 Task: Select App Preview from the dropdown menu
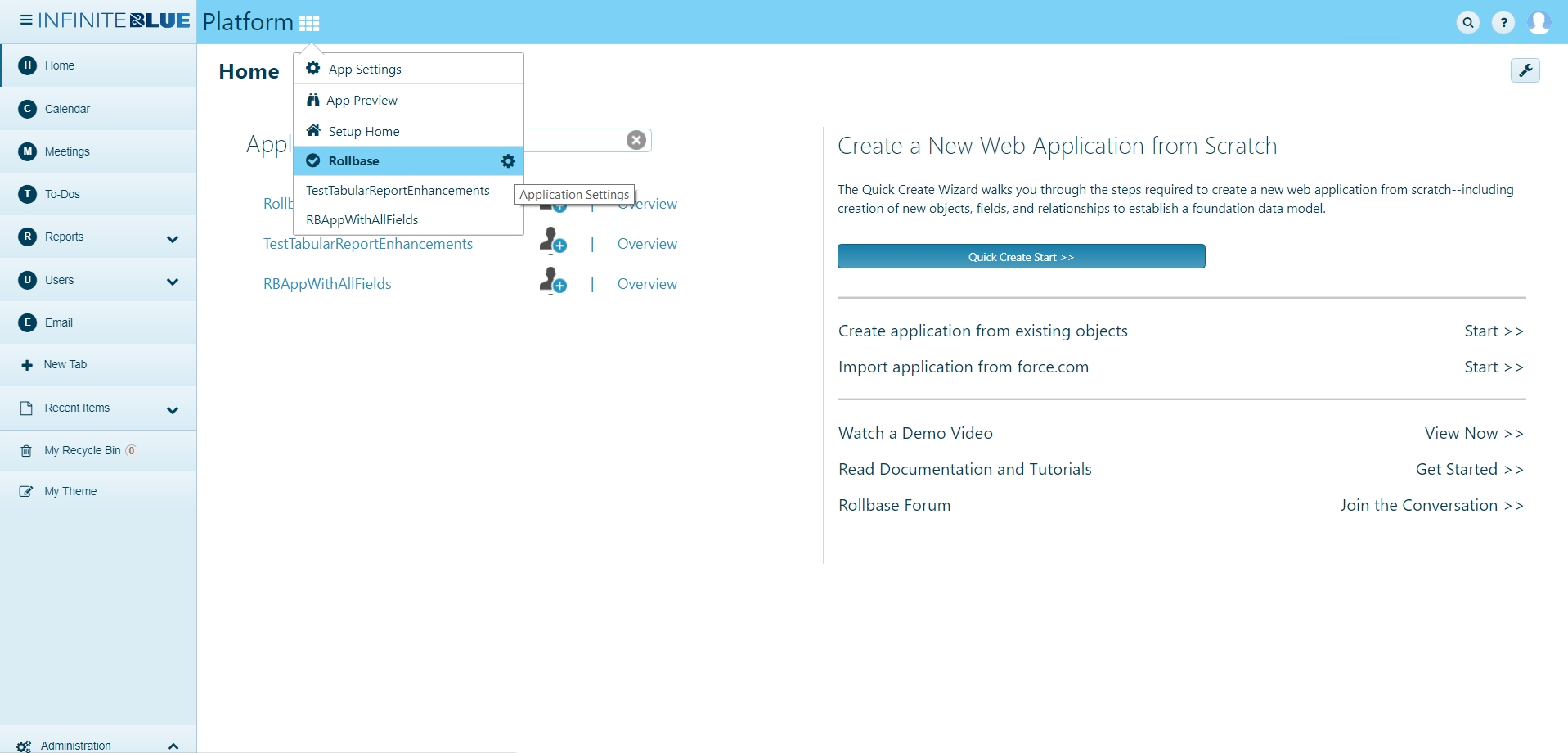(x=408, y=100)
